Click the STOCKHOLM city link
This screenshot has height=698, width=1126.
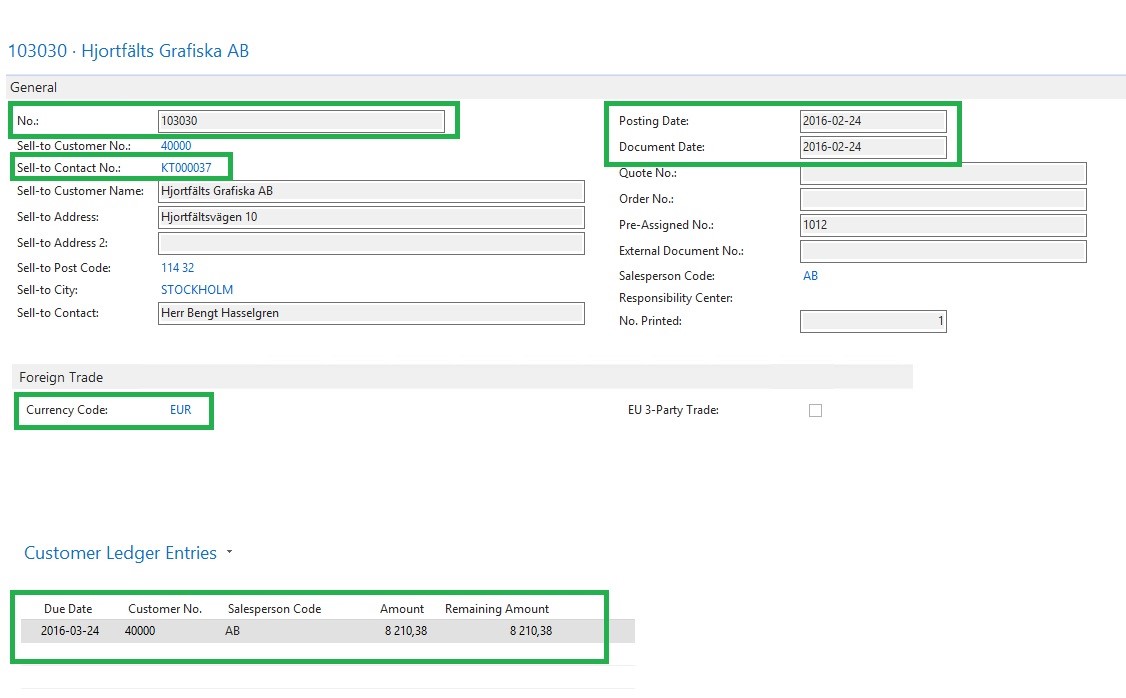click(197, 290)
